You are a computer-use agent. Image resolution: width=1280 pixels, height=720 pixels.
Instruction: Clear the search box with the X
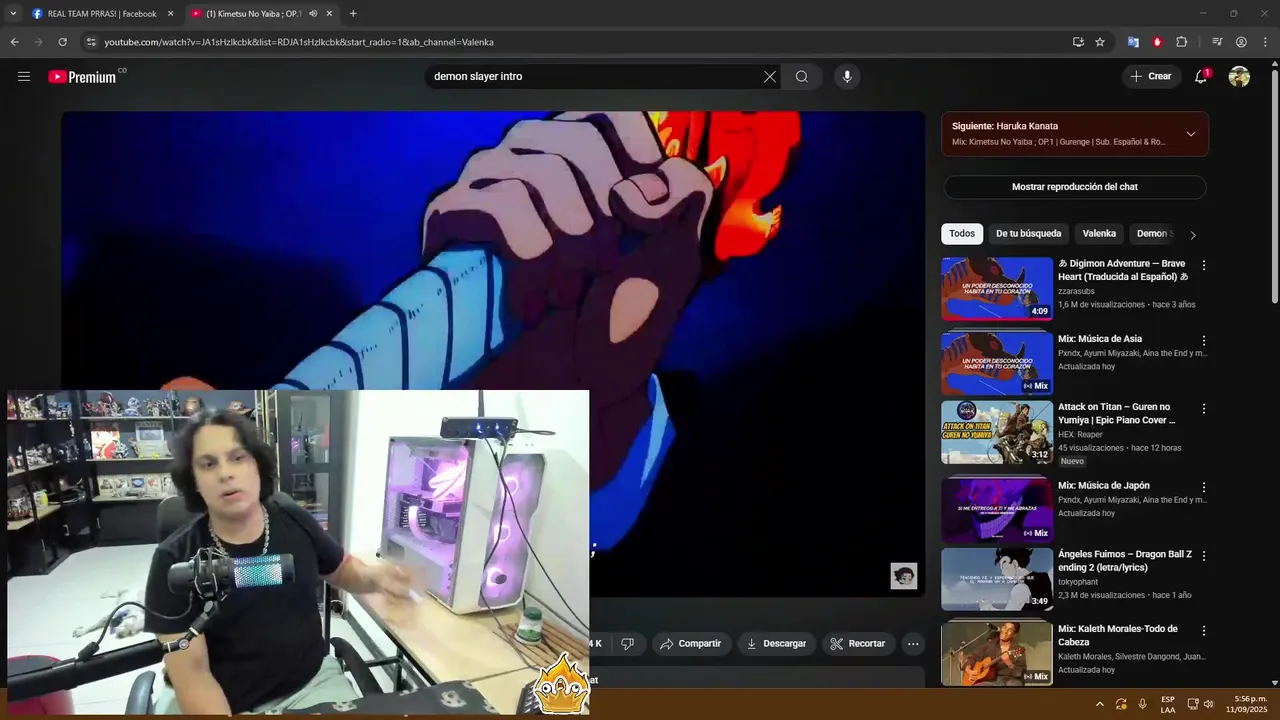(770, 77)
